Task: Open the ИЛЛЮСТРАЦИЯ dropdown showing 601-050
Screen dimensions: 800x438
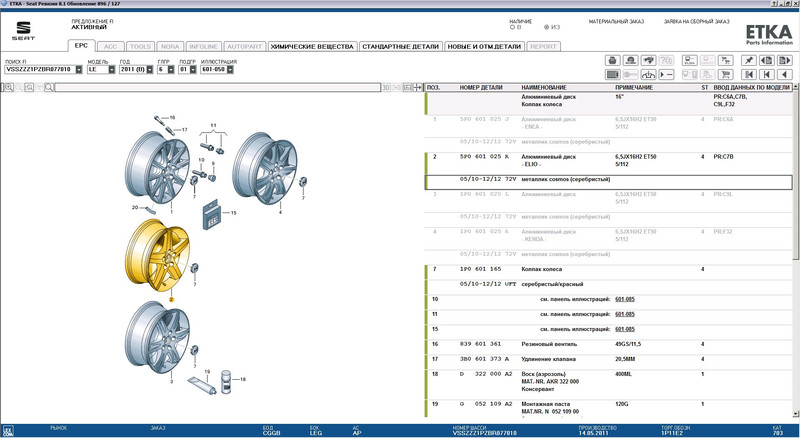Action: [230, 69]
